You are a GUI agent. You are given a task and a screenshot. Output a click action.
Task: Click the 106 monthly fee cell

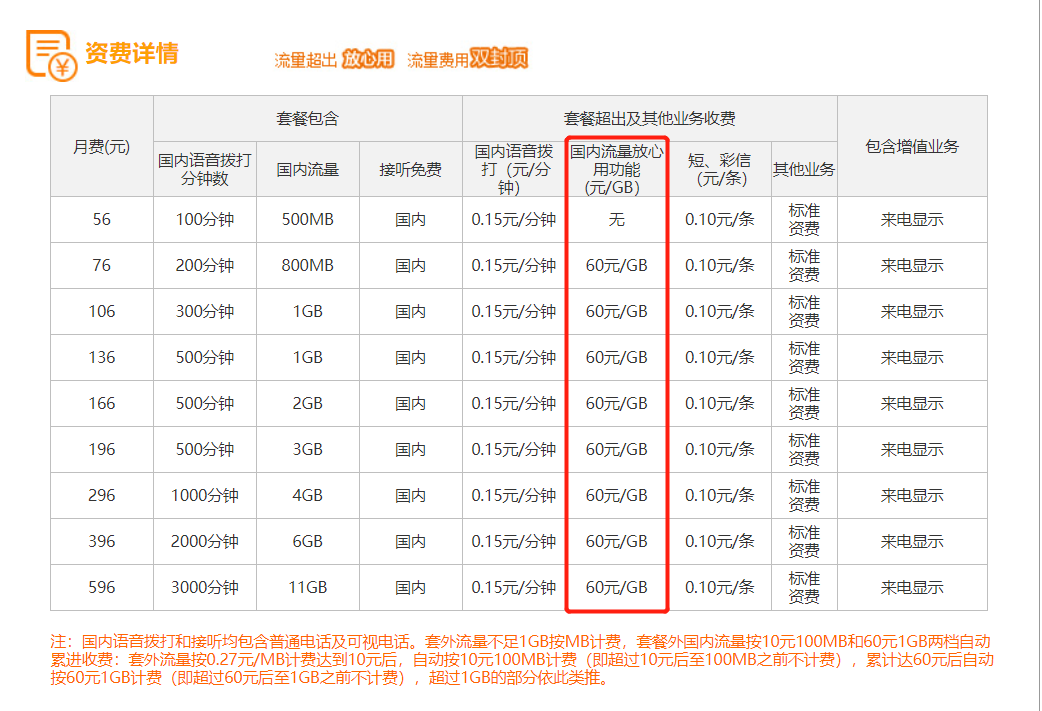[102, 311]
